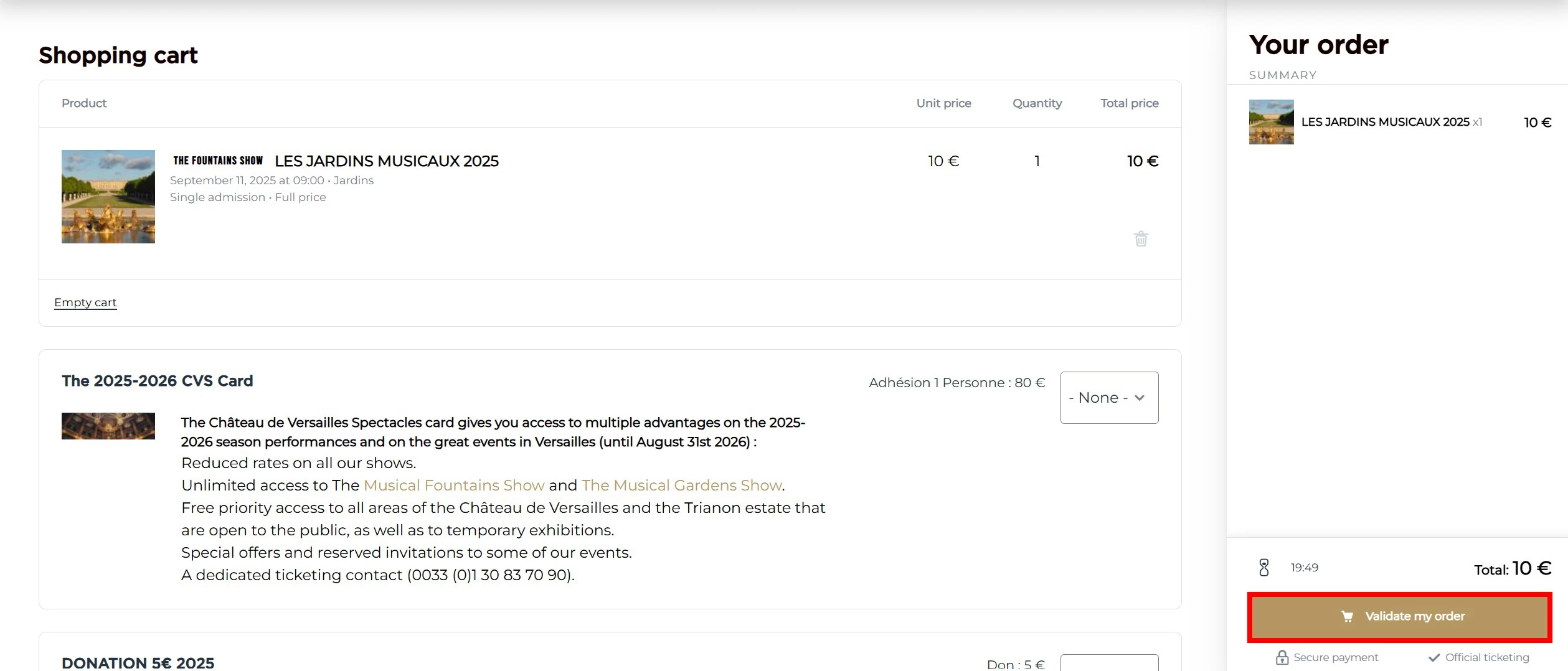The height and width of the screenshot is (671, 1568).
Task: Click the Unit price column header
Action: [x=943, y=103]
